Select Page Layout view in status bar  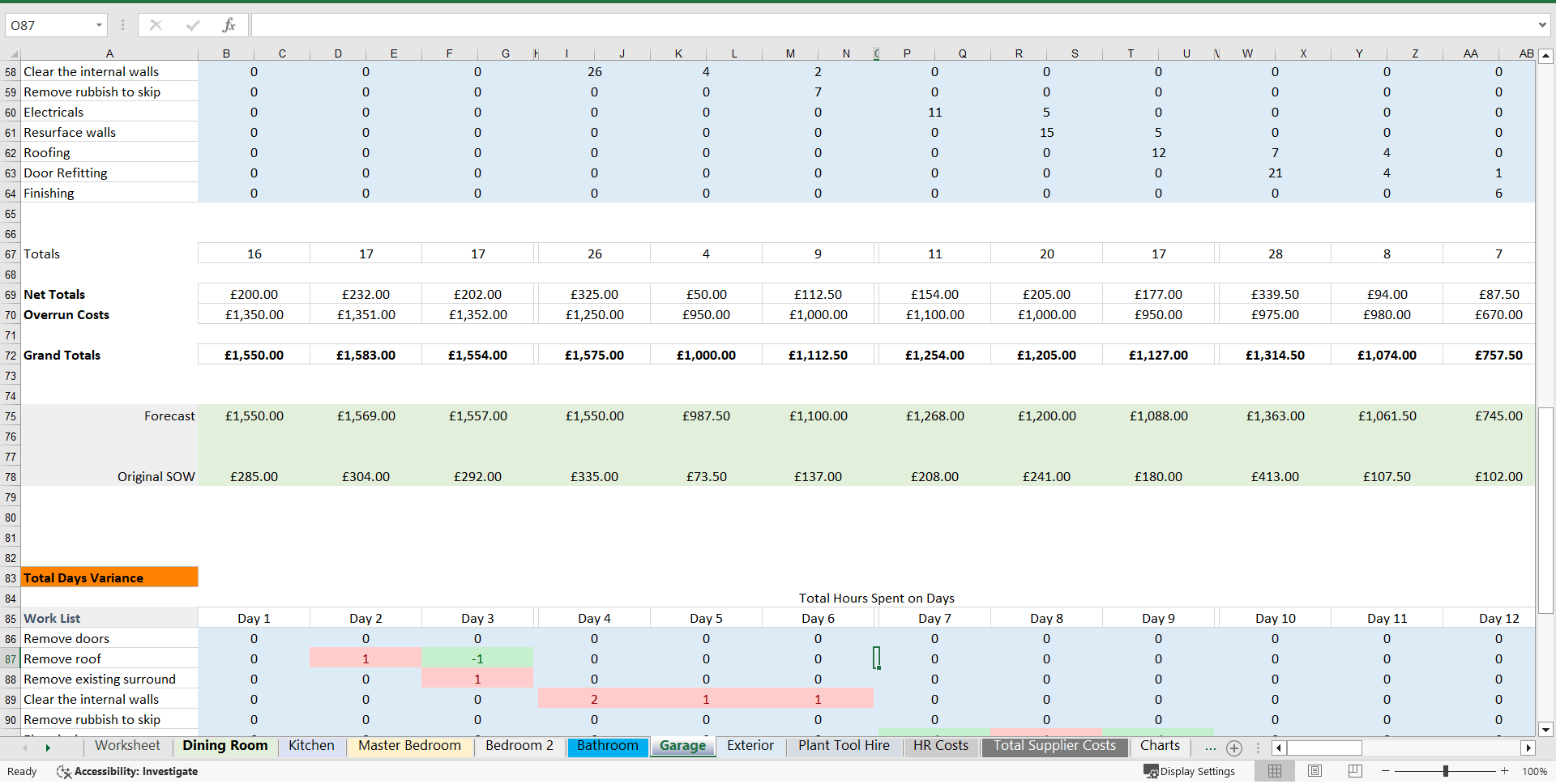pyautogui.click(x=1314, y=771)
